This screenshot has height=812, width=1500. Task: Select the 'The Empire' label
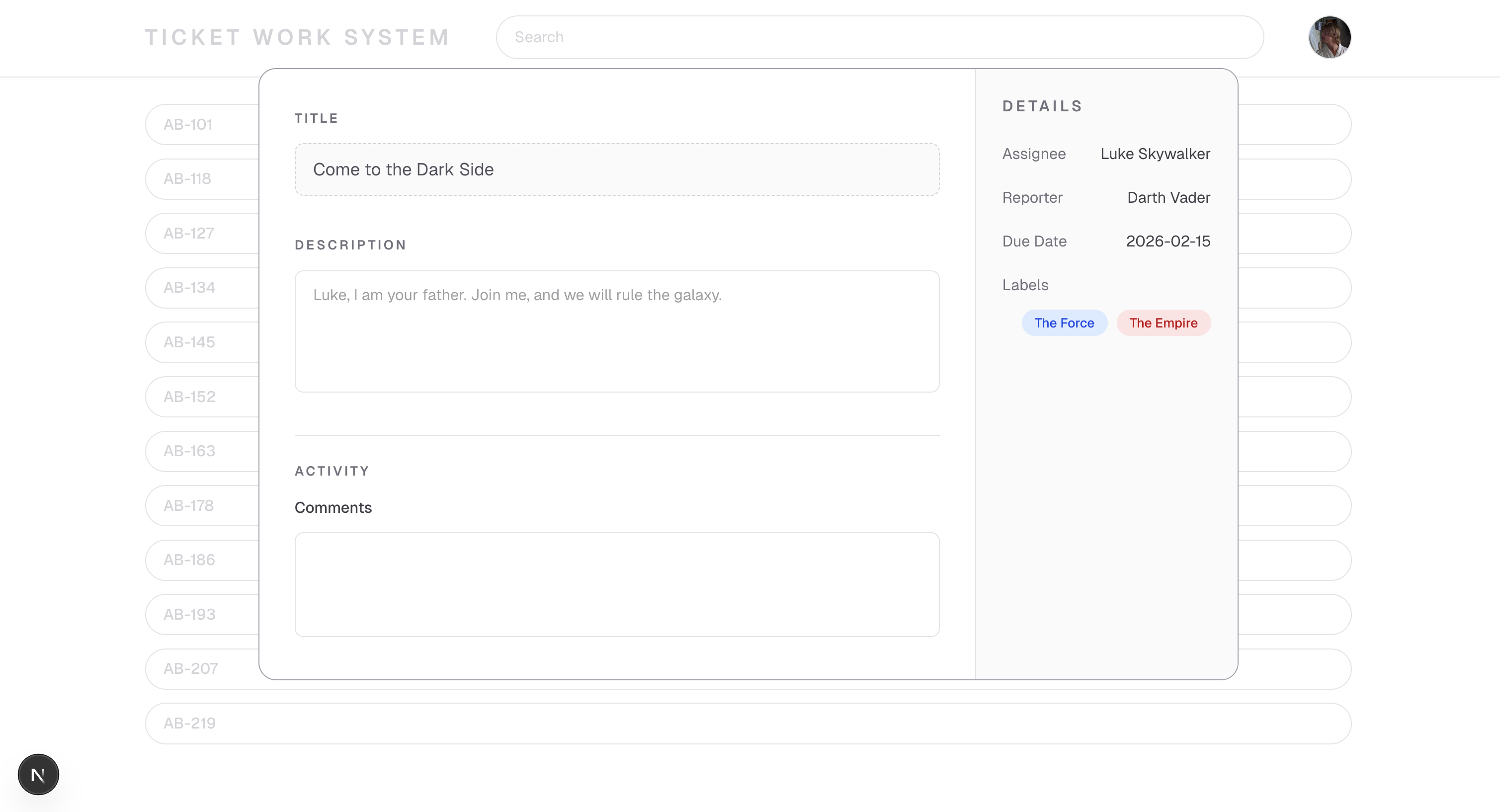pos(1163,323)
